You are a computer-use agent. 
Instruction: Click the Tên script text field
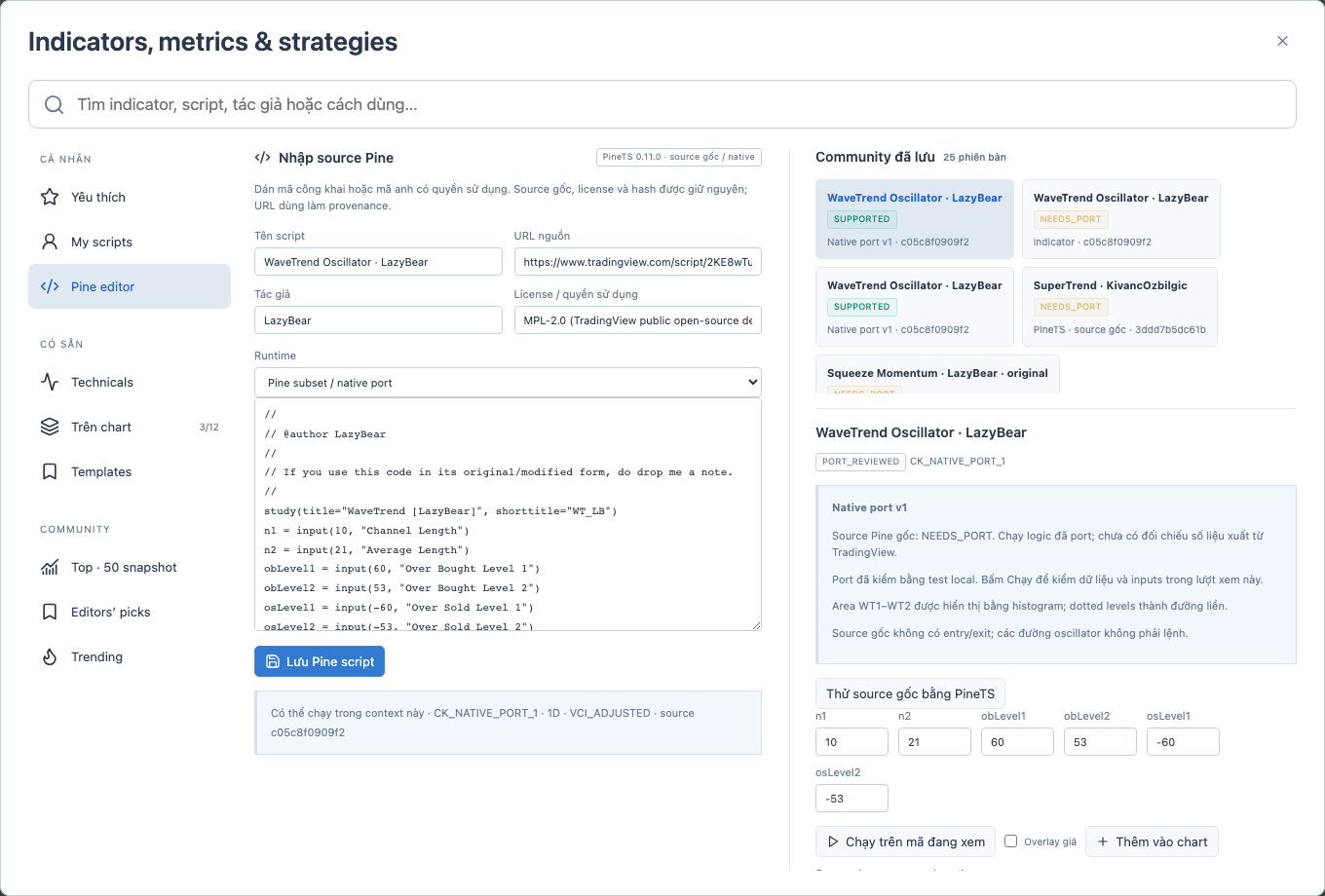(378, 262)
